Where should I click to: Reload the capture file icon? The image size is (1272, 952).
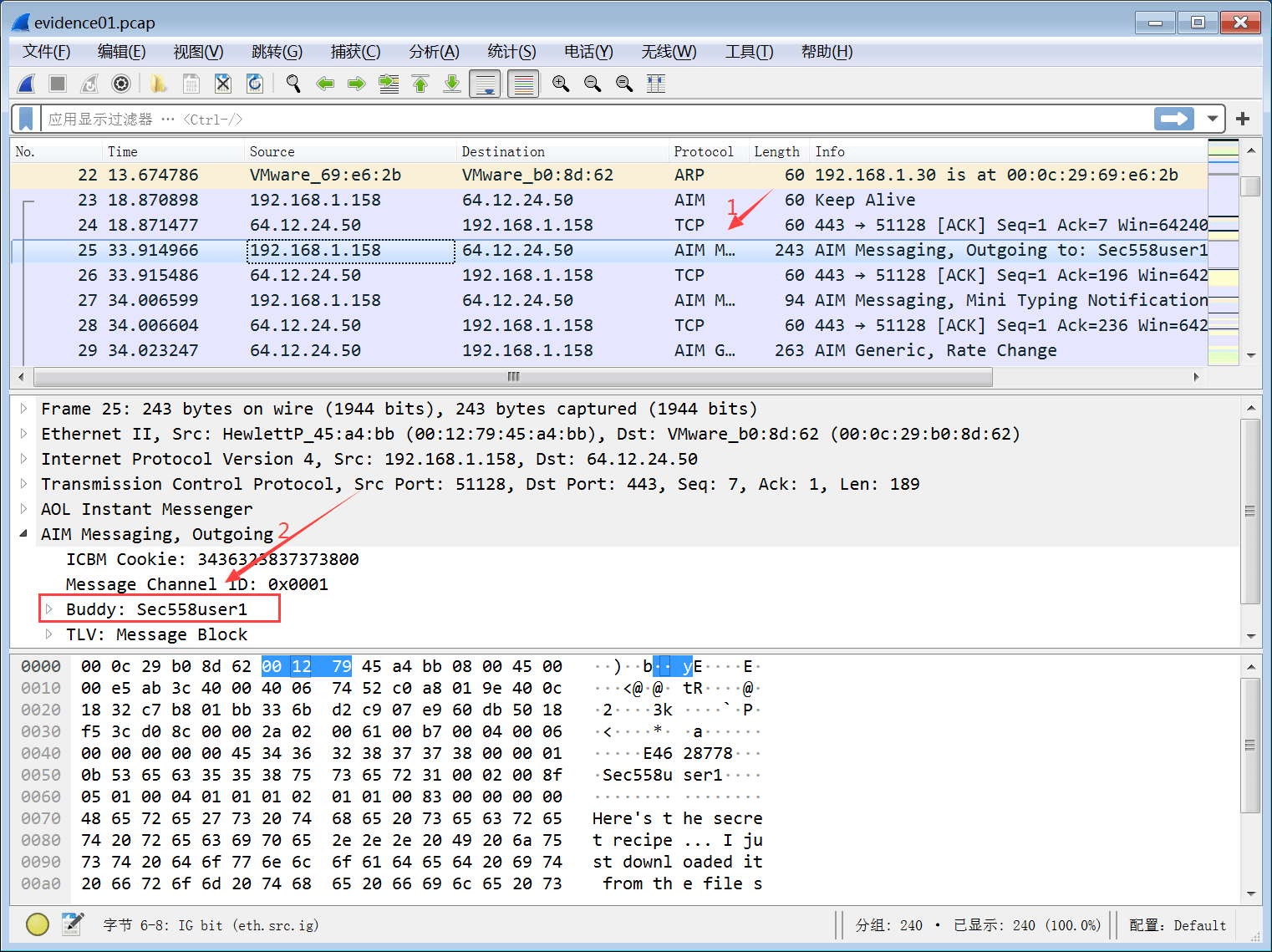click(255, 84)
